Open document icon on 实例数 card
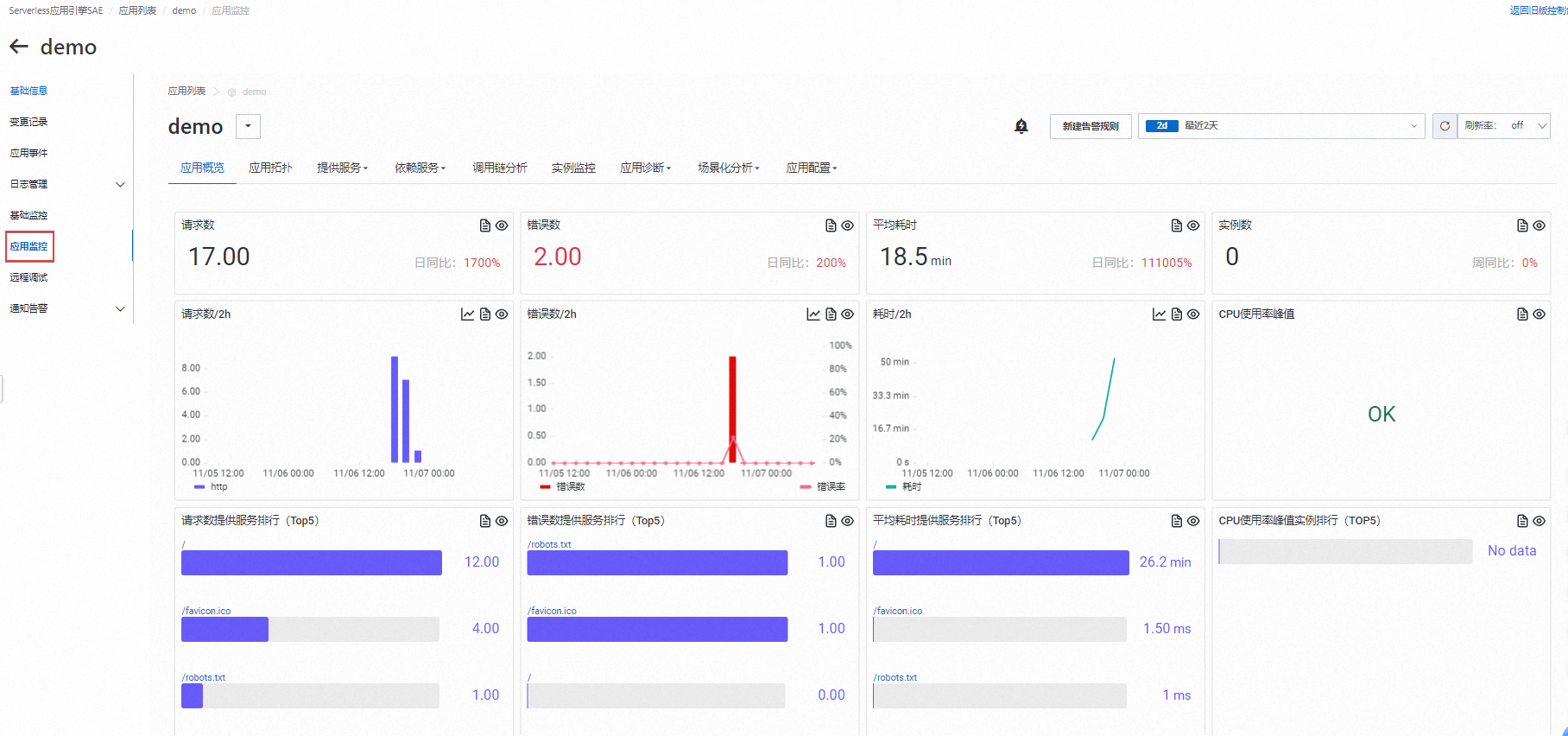This screenshot has height=736, width=1568. pos(1522,225)
